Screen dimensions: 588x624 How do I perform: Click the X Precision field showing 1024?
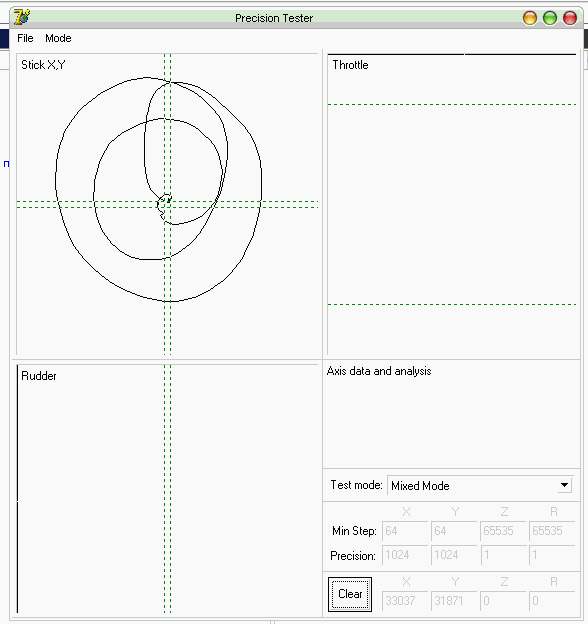click(x=405, y=555)
